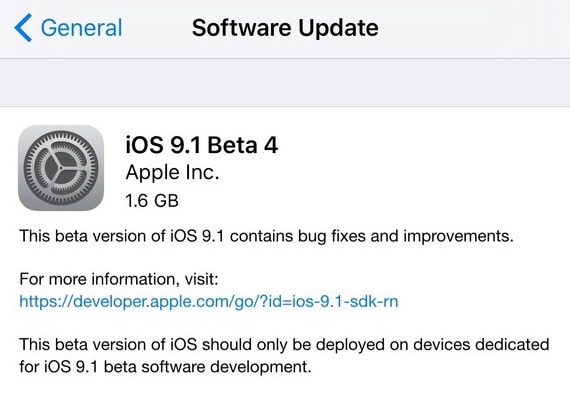
Task: Select the iOS 9.1 Beta 4 heading
Action: 201,145
